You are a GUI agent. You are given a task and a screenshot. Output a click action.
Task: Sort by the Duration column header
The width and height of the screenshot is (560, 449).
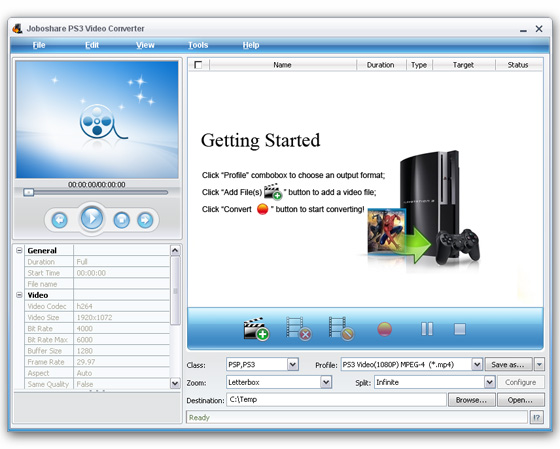381,65
